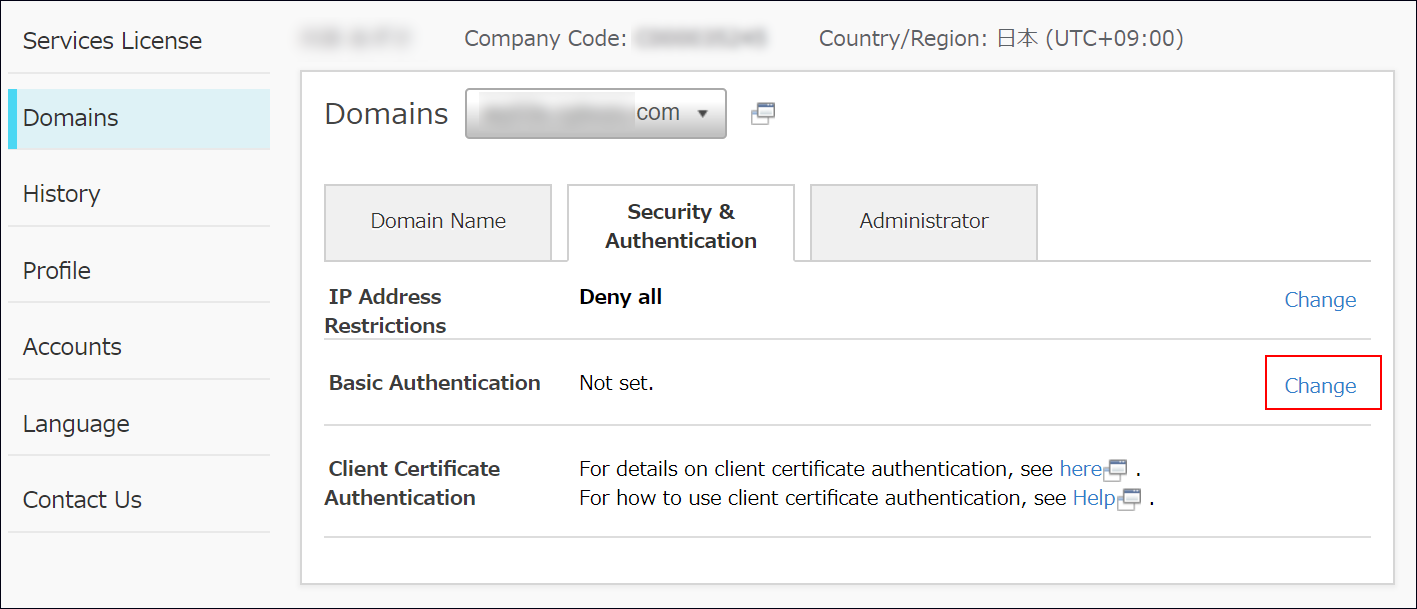
Task: Open the History section
Action: [x=61, y=194]
